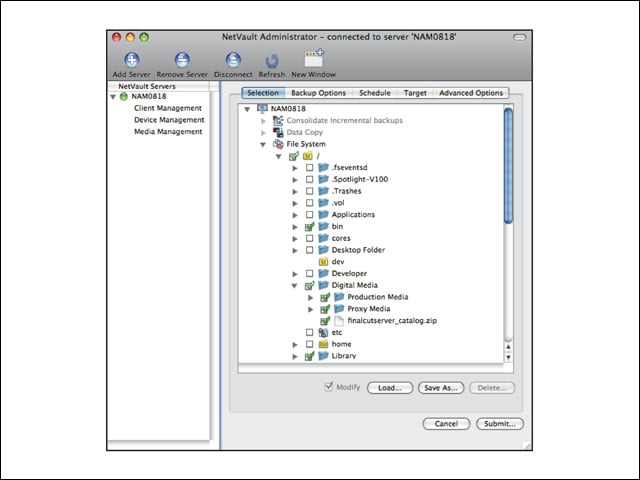
Task: Click the Library folder icon
Action: 323,356
